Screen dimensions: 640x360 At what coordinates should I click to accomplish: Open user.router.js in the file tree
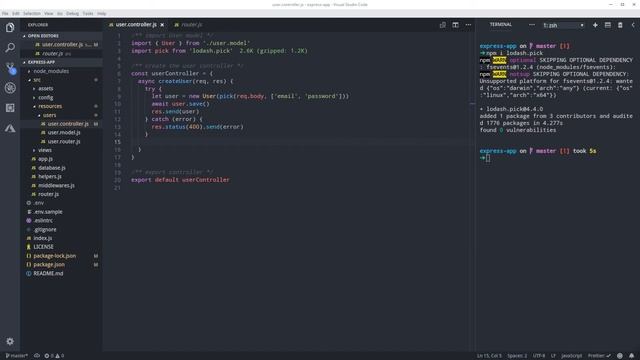[x=64, y=142]
